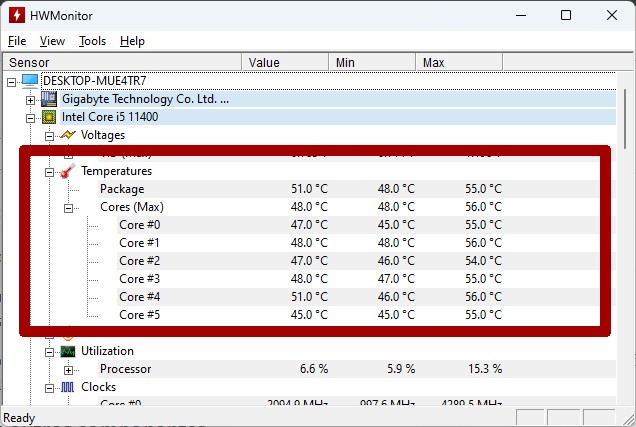Click Core #0 min value 45.0 °C
This screenshot has height=427, width=636.
click(396, 225)
